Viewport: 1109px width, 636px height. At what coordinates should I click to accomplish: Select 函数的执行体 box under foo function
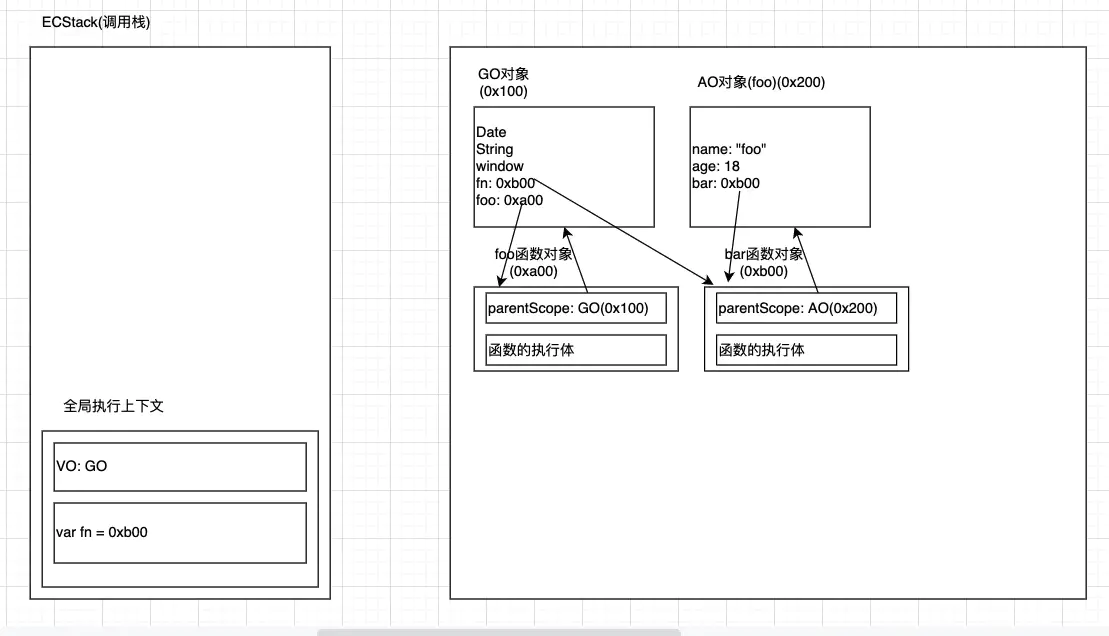[x=575, y=350]
